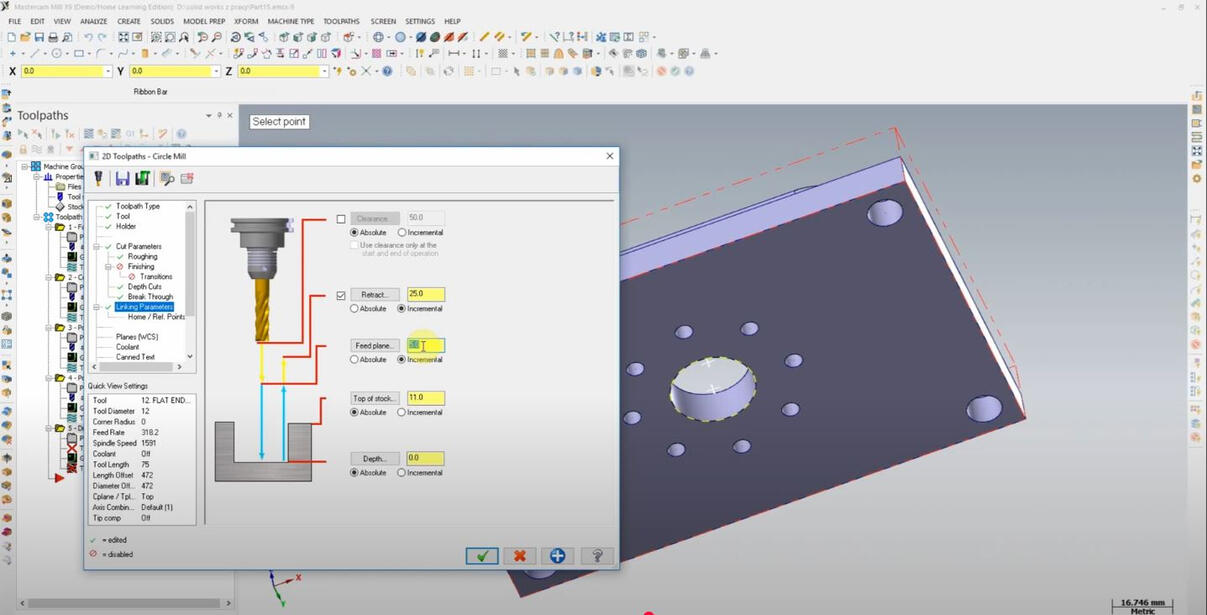Cancel the dialog with red X button
The image size is (1207, 615).
click(520, 556)
